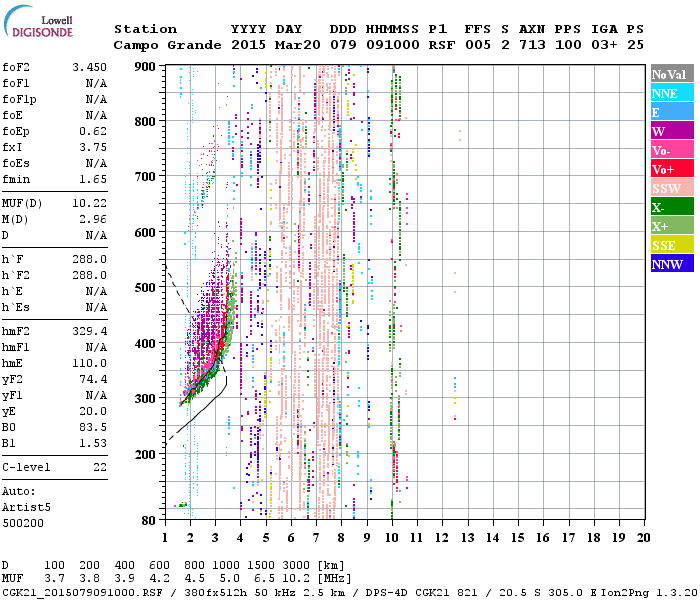The width and height of the screenshot is (700, 600).
Task: Click the 20 frequency axis label
Action: (x=643, y=538)
